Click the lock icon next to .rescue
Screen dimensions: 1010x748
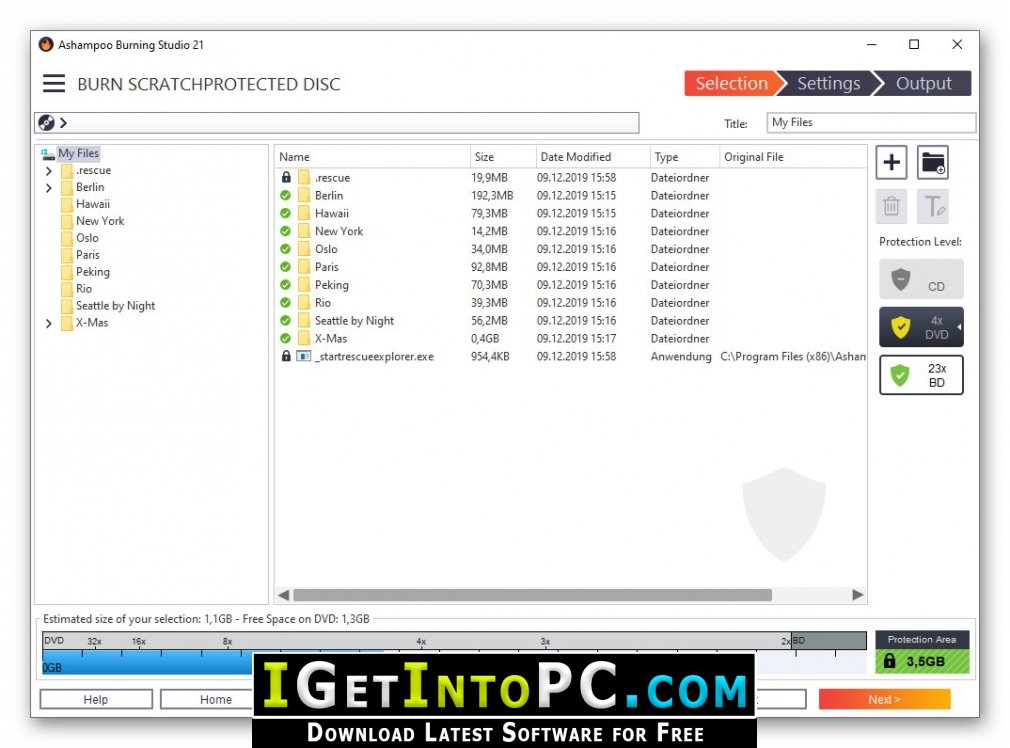pos(286,177)
